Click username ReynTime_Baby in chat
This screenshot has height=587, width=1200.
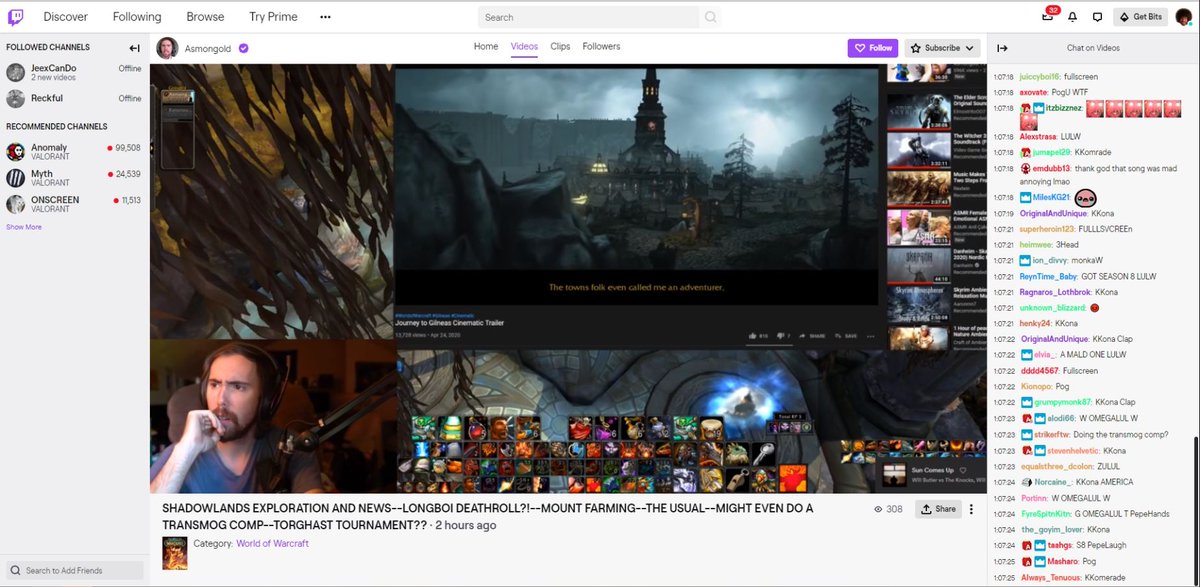pos(1049,276)
